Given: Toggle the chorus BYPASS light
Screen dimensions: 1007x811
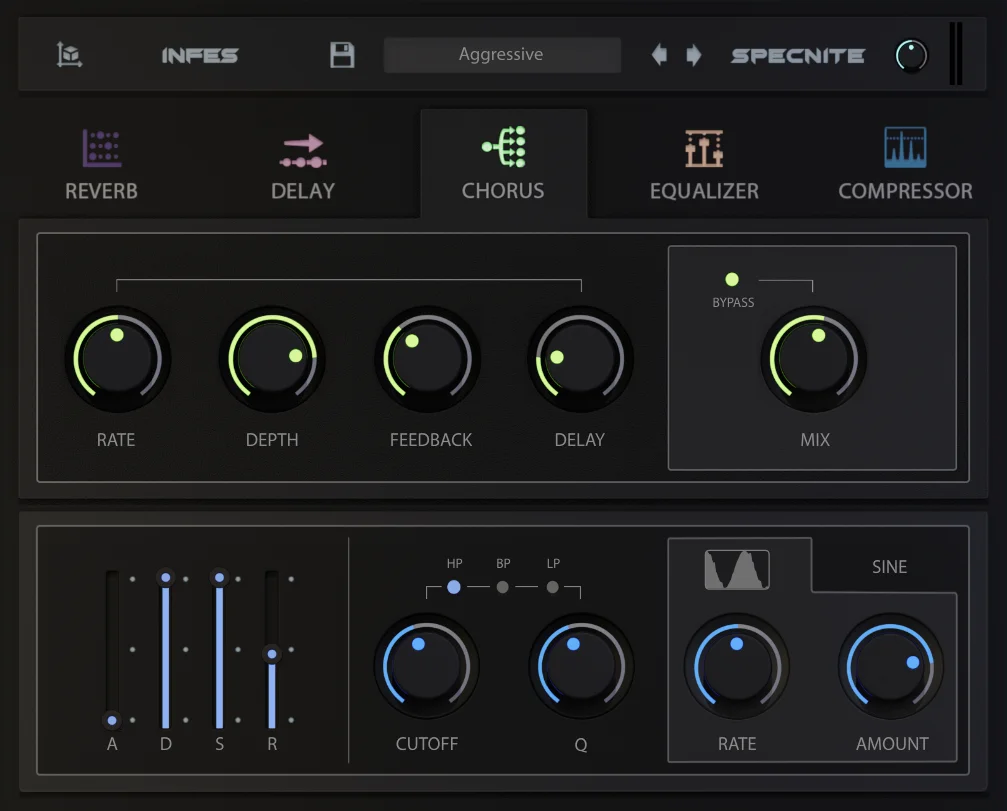Looking at the screenshot, I should pos(731,279).
